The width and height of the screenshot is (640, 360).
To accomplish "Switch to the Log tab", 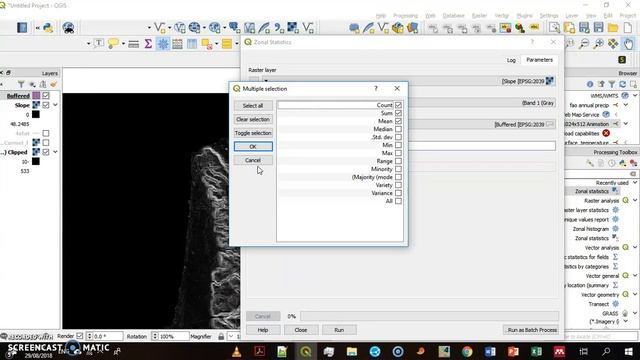I will [511, 60].
